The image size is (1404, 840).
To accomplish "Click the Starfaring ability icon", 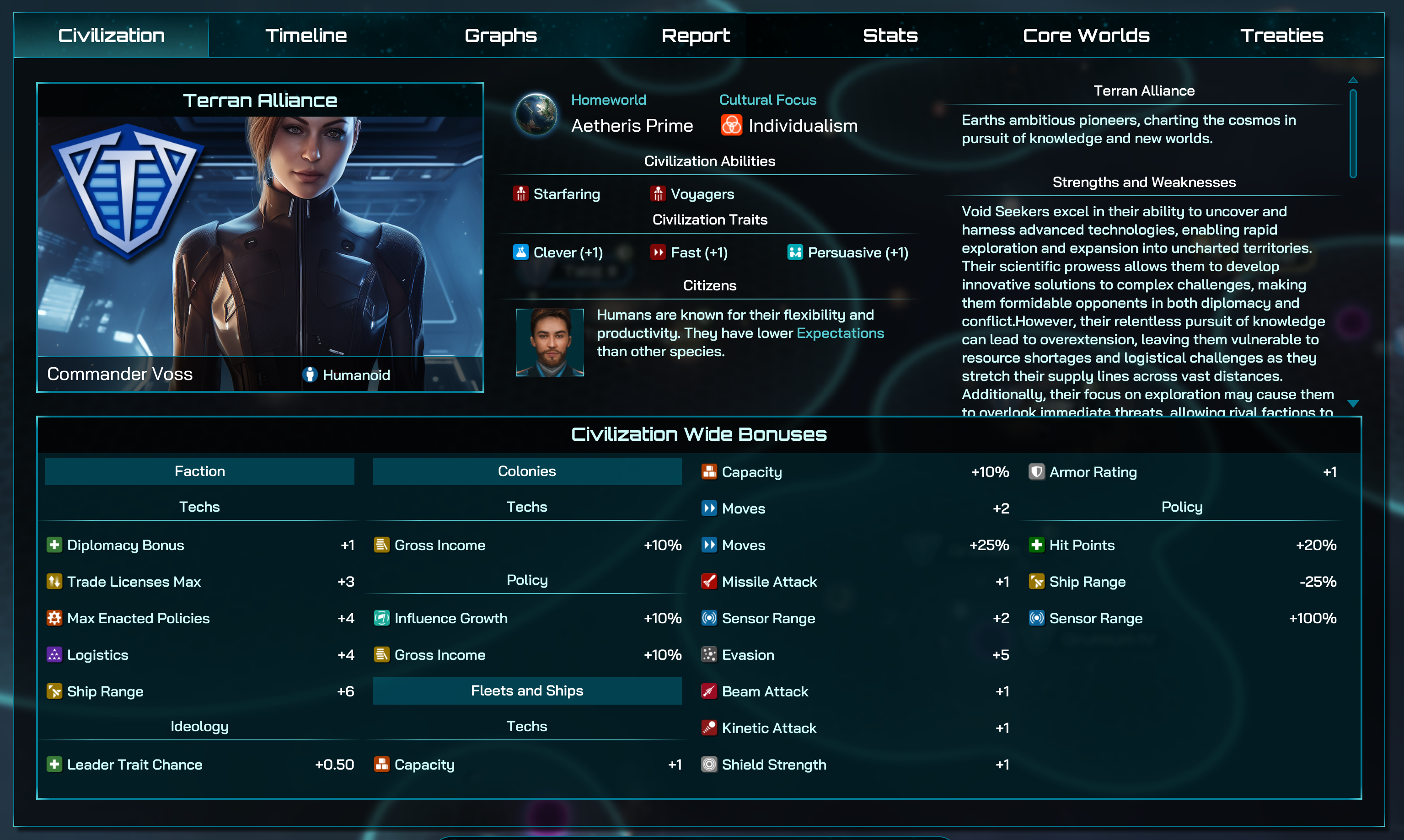I will pyautogui.click(x=521, y=193).
